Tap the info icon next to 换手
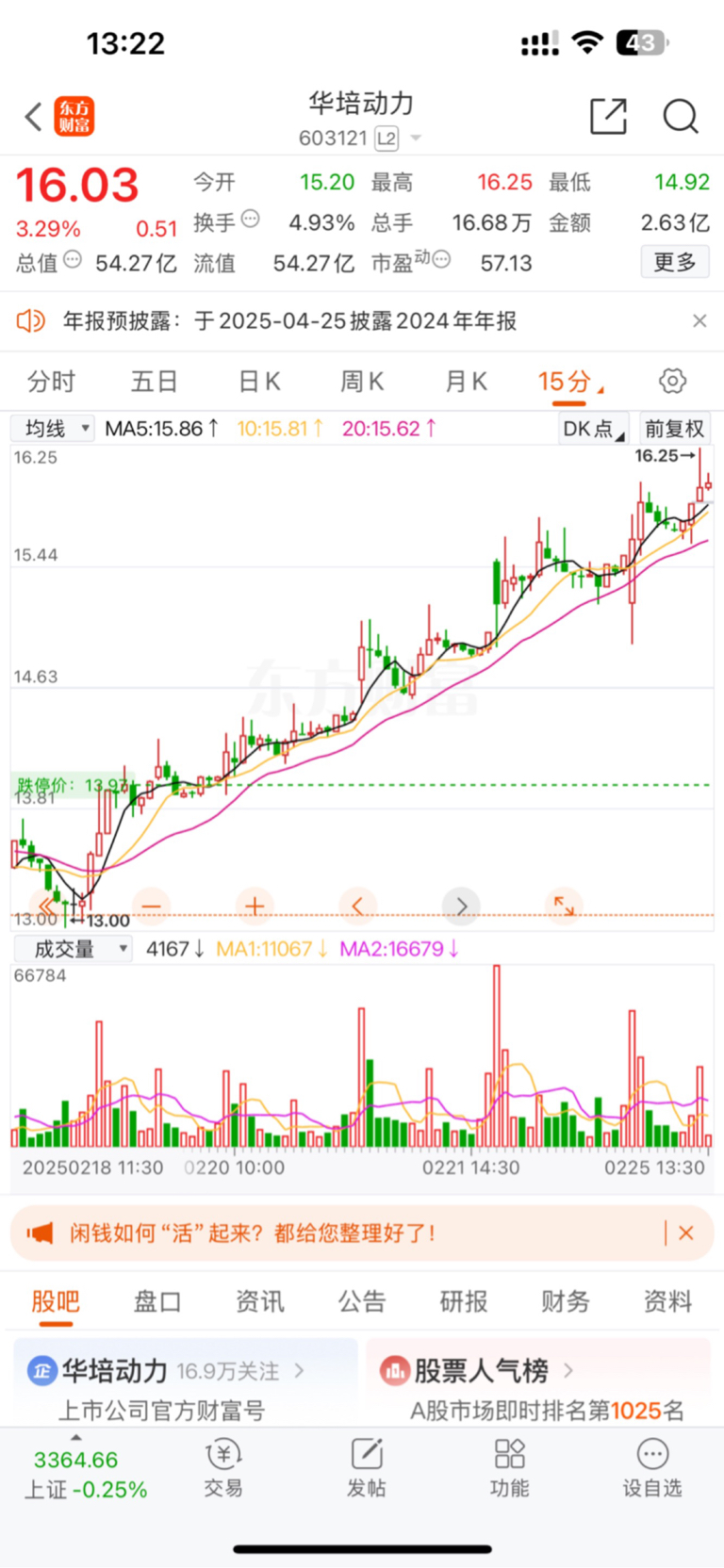This screenshot has height=1568, width=724. click(250, 219)
